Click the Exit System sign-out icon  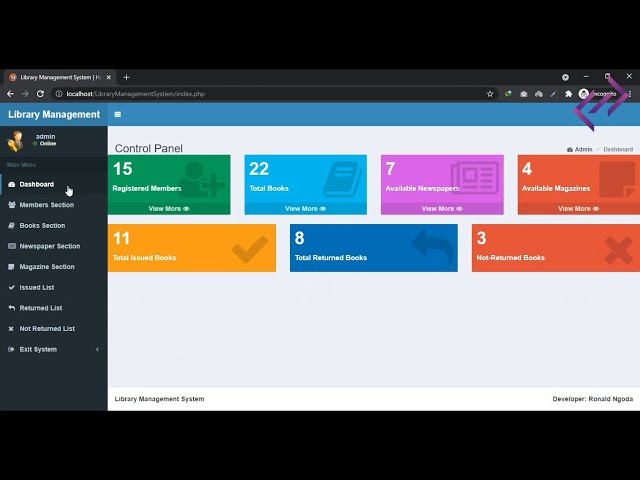pos(11,349)
